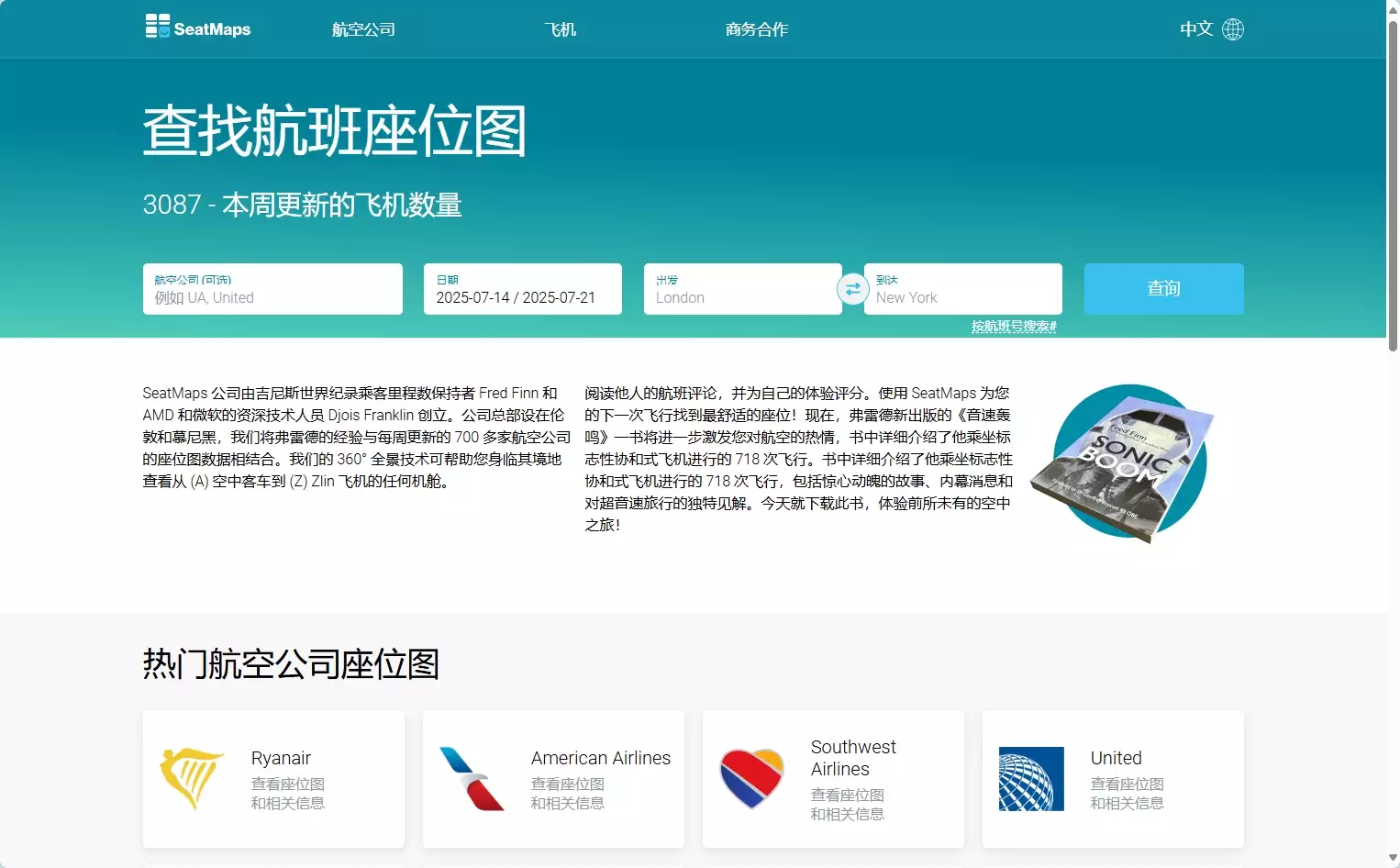Open the 航空公司 menu
This screenshot has width=1400, height=868.
point(363,29)
